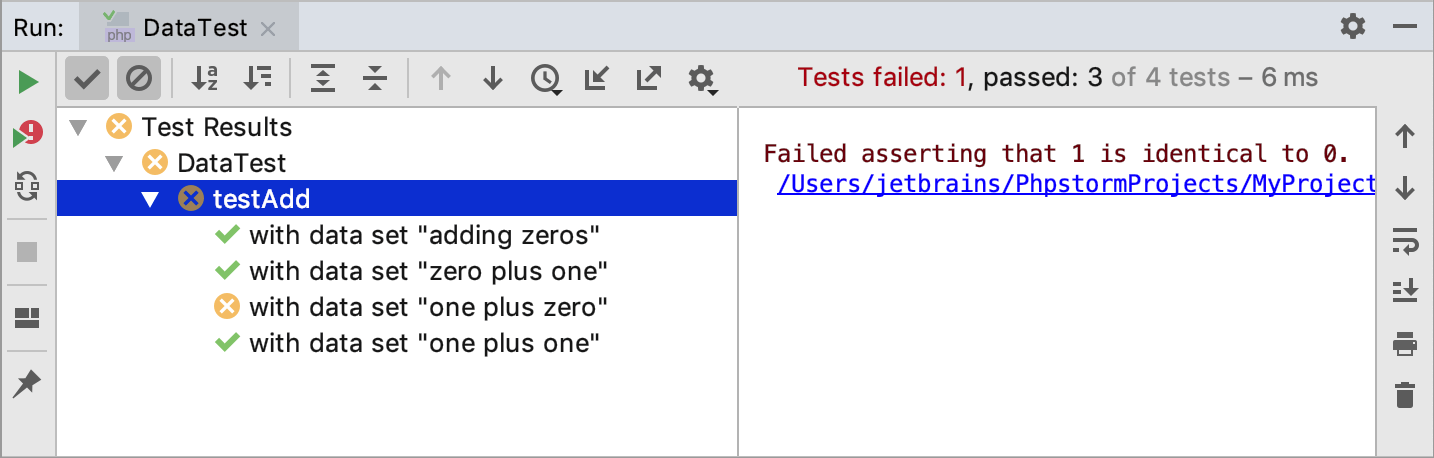The width and height of the screenshot is (1434, 458).
Task: Open test runner settings gear dropdown
Action: click(x=703, y=79)
